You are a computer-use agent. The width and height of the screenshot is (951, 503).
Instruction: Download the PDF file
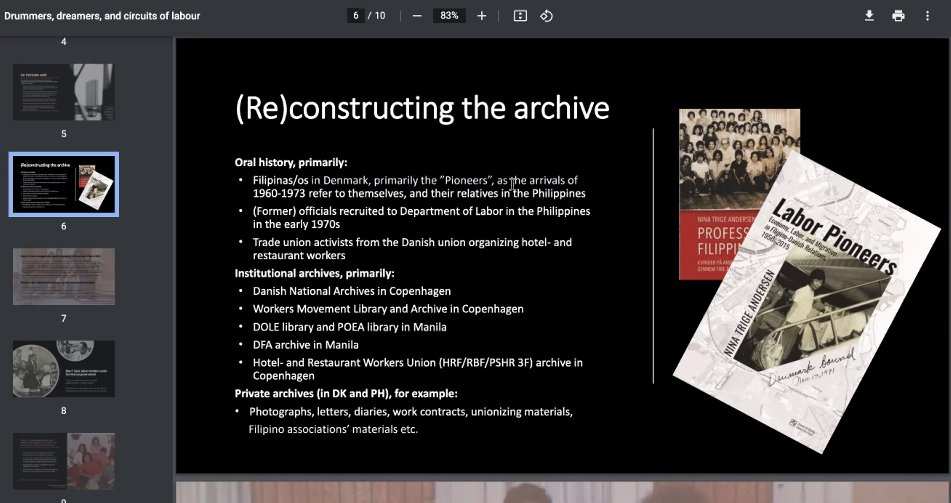pos(869,16)
